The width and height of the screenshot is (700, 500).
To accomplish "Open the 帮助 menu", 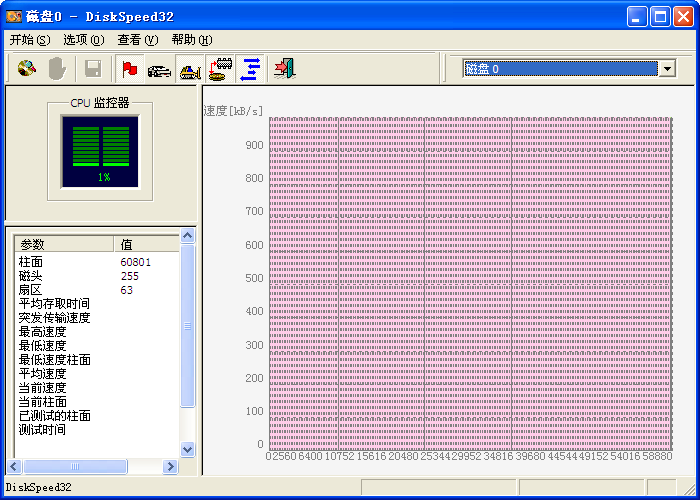I will [191, 40].
